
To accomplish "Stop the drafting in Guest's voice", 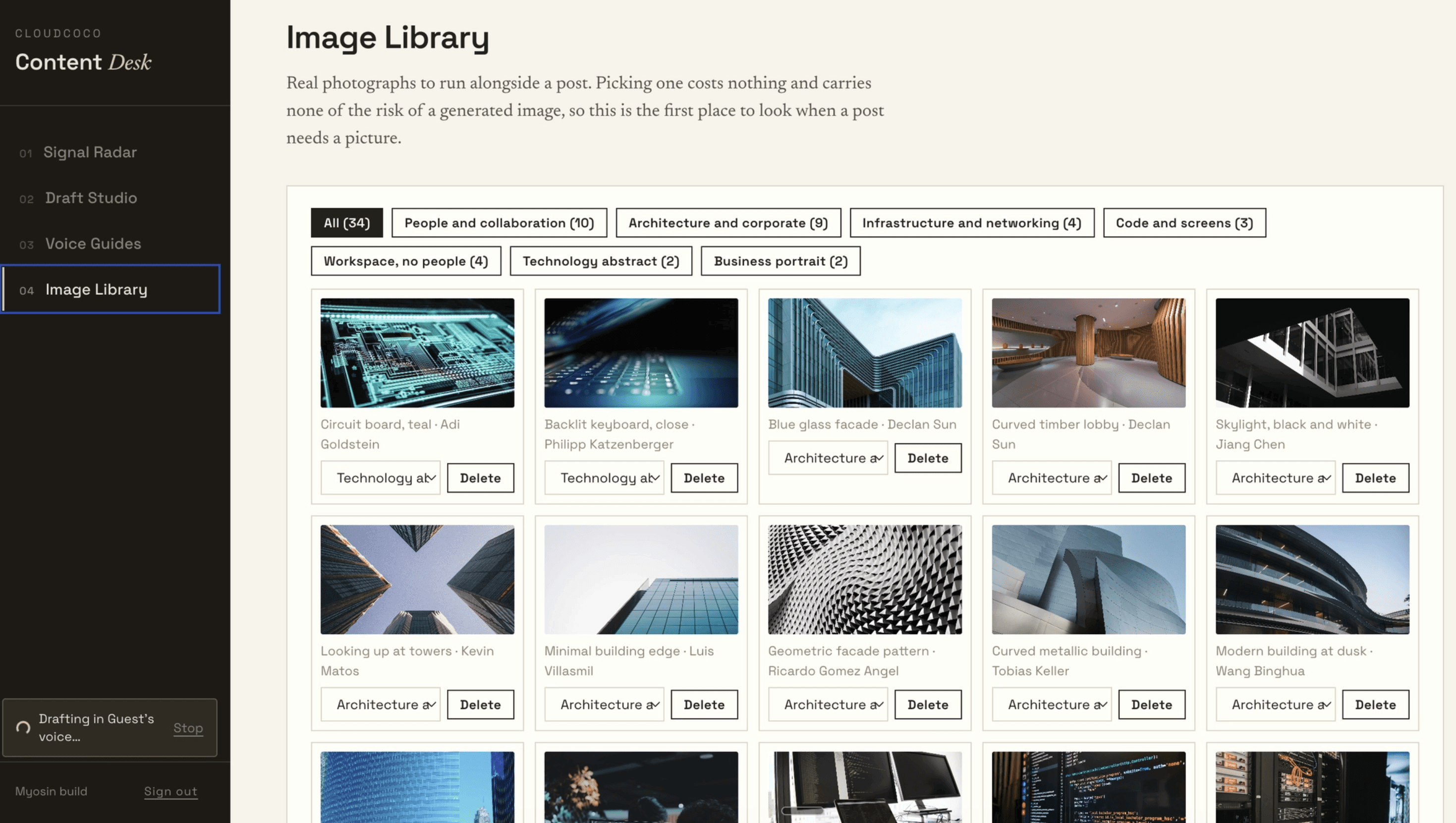I will pyautogui.click(x=188, y=728).
